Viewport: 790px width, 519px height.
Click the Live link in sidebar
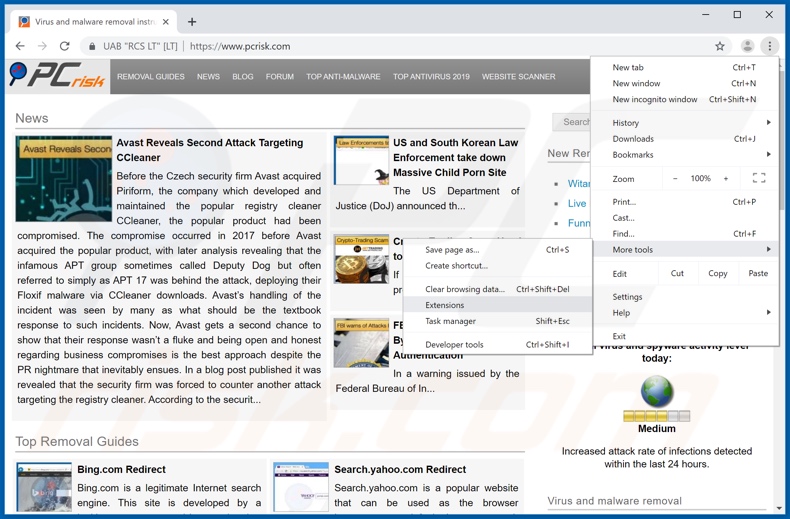pyautogui.click(x=577, y=203)
